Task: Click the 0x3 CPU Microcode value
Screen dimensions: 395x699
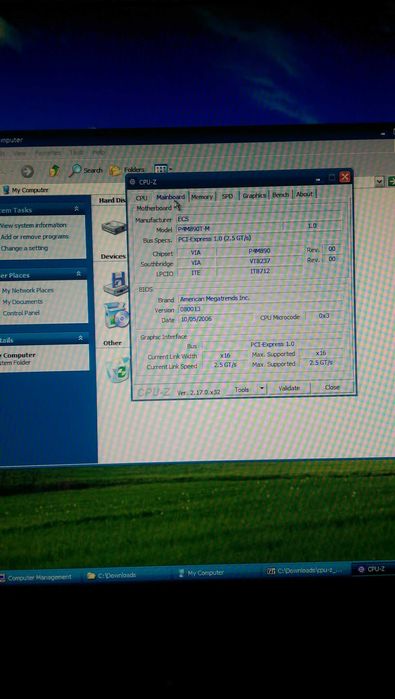Action: (x=324, y=316)
